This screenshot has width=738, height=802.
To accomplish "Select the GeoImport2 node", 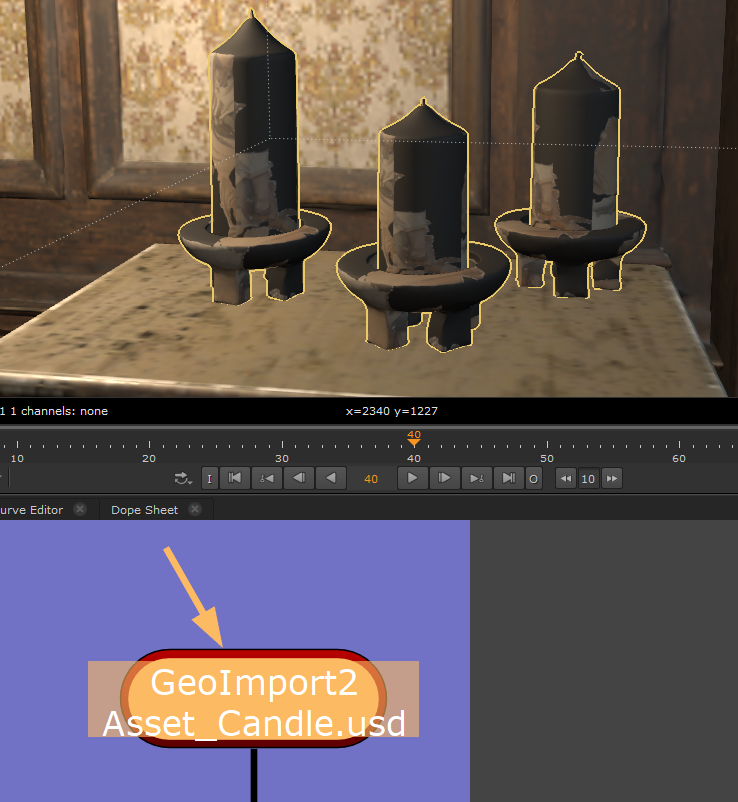I will tap(253, 699).
